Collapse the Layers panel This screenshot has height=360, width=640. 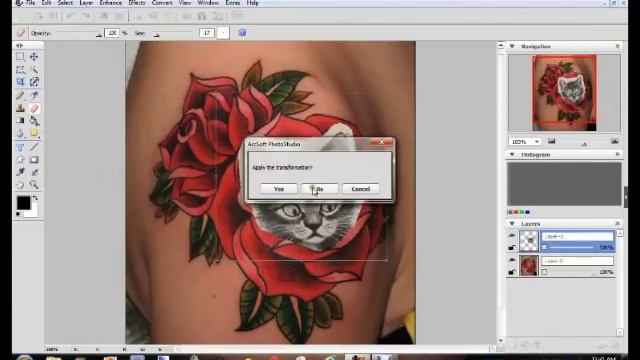[x=512, y=224]
